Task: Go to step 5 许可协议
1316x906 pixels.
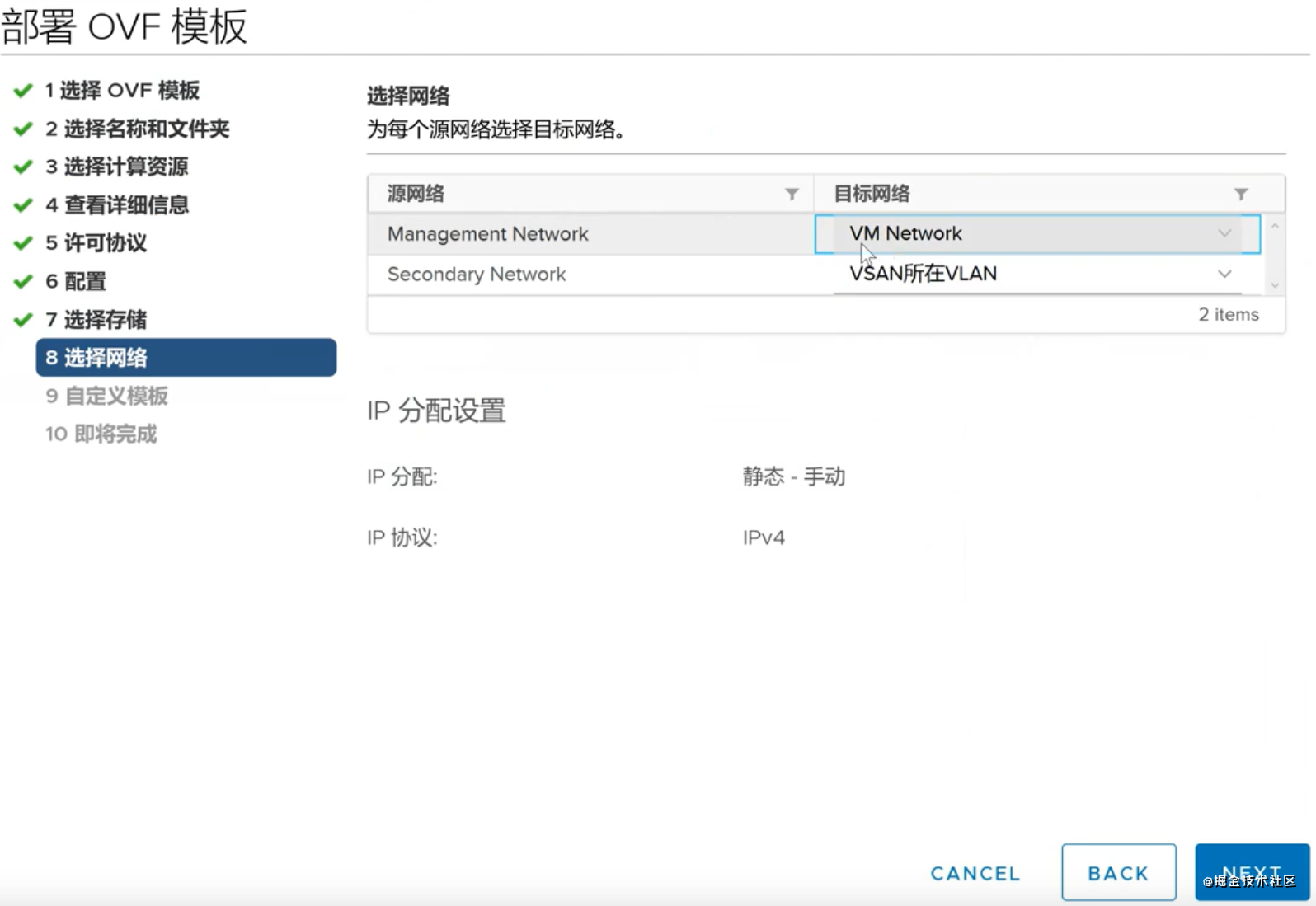Action: pos(96,243)
